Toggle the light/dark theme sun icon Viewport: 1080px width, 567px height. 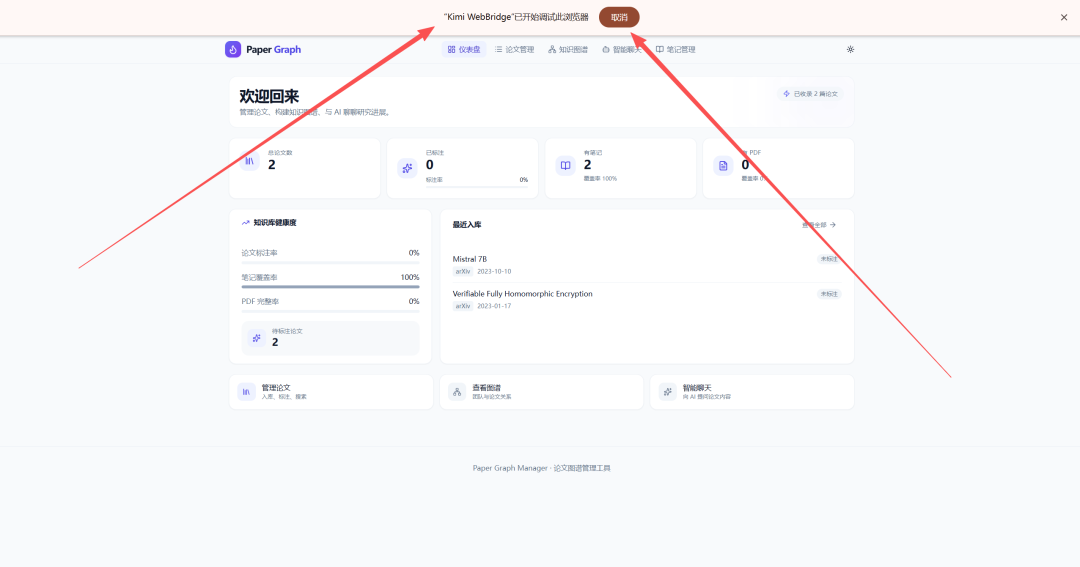850,49
